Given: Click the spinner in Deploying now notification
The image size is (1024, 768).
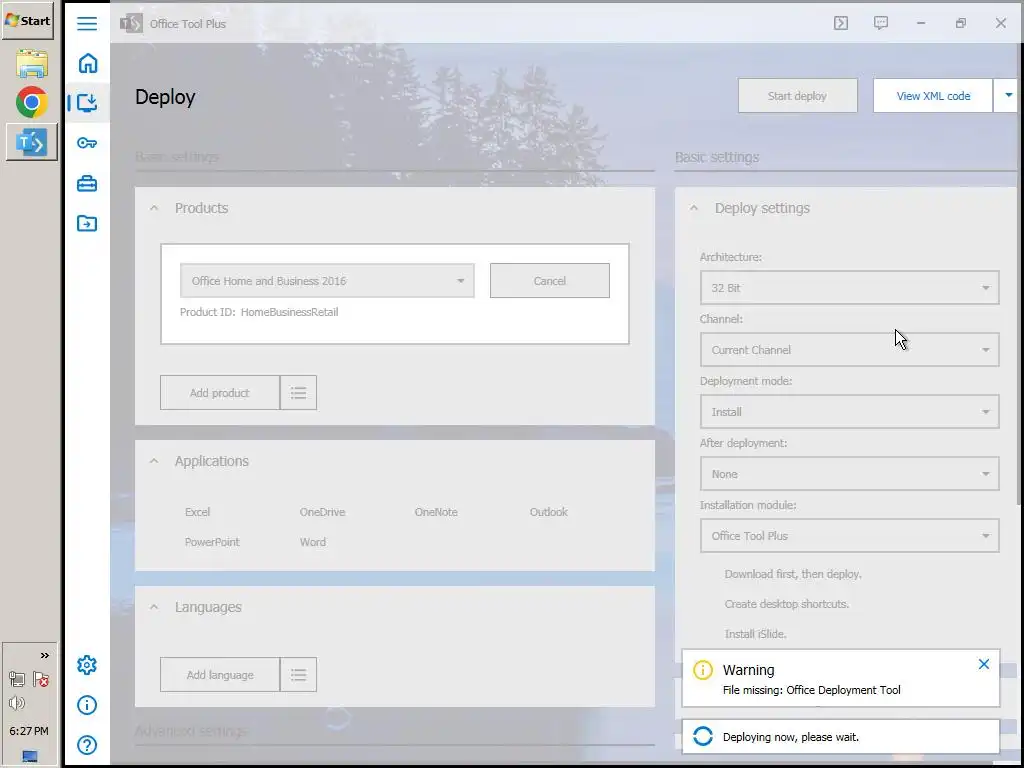Looking at the screenshot, I should (x=703, y=737).
